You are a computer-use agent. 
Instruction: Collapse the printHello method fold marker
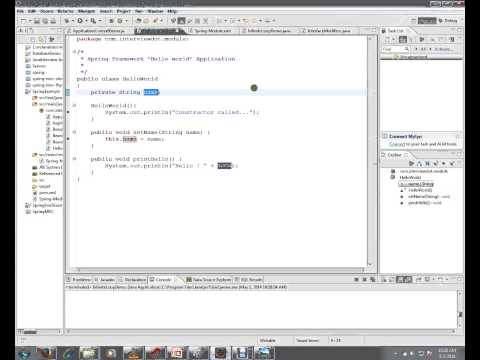click(x=74, y=159)
